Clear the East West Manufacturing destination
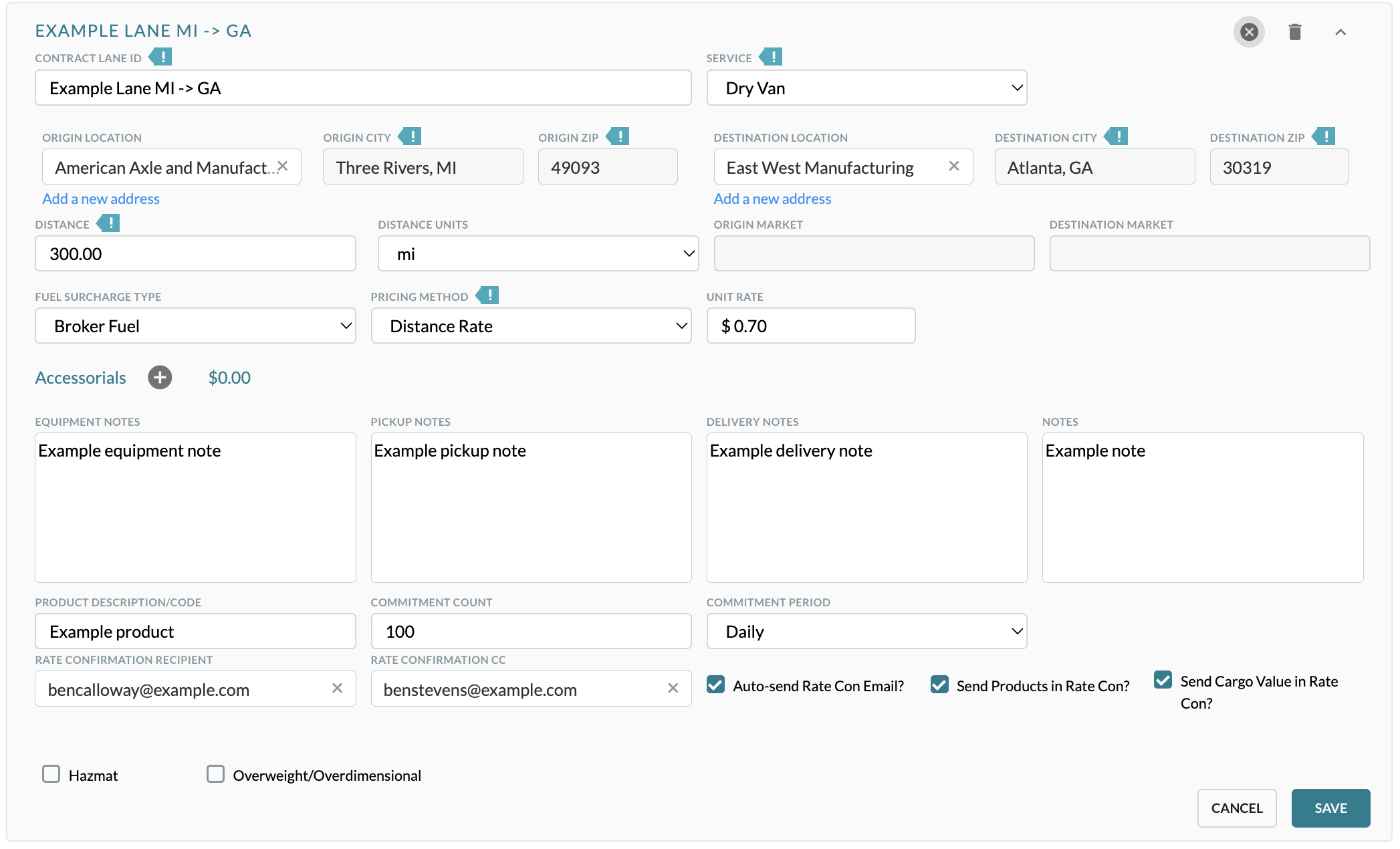Viewport: 1400px width, 849px height. point(954,166)
